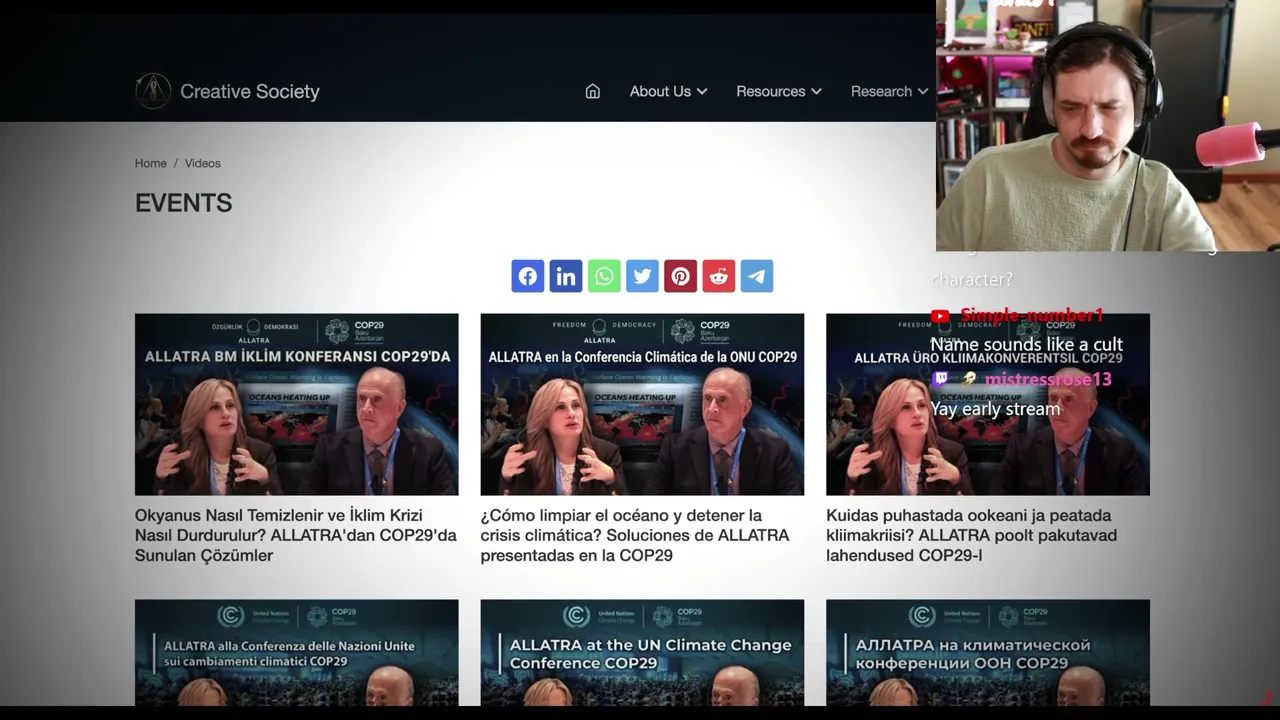Image resolution: width=1280 pixels, height=720 pixels.
Task: Open the Italian ALLATRA COP29 video thumbnail
Action: click(297, 652)
